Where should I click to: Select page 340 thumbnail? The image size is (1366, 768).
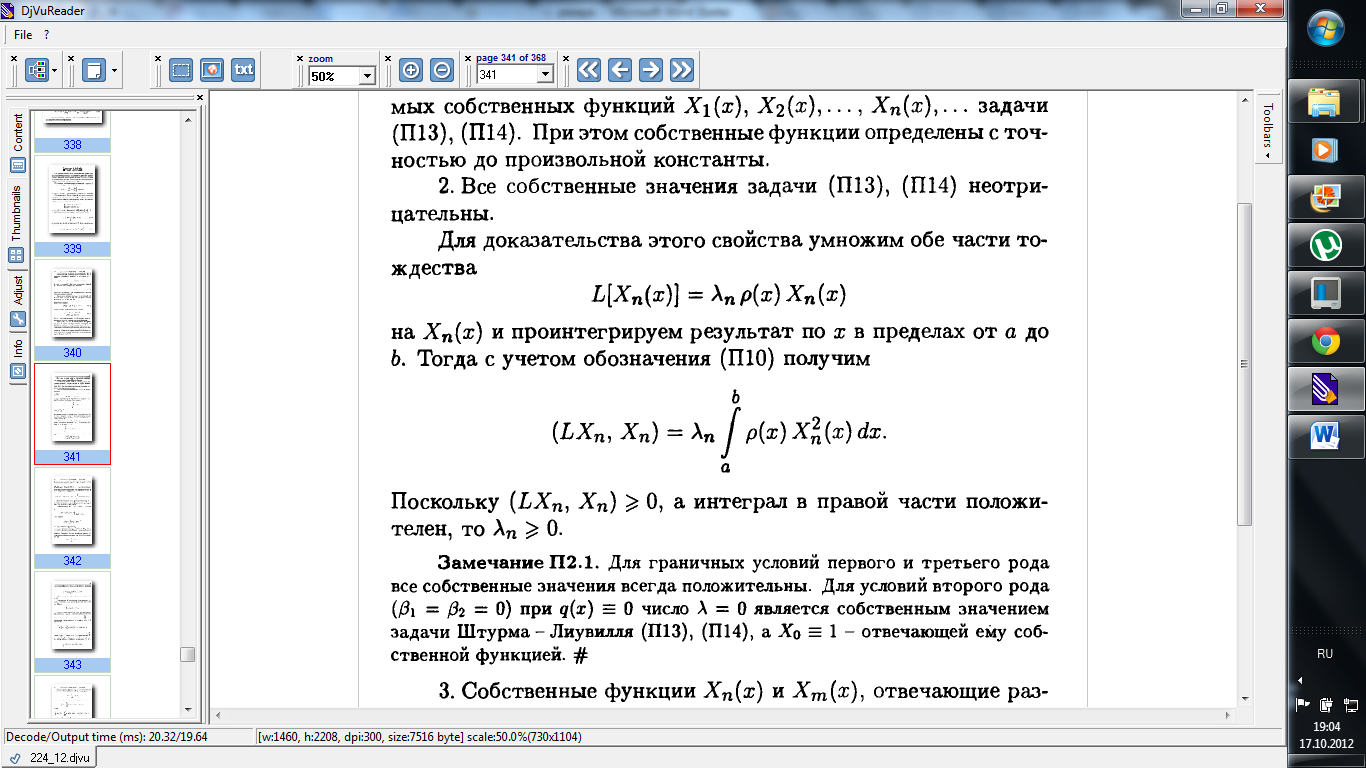[72, 310]
